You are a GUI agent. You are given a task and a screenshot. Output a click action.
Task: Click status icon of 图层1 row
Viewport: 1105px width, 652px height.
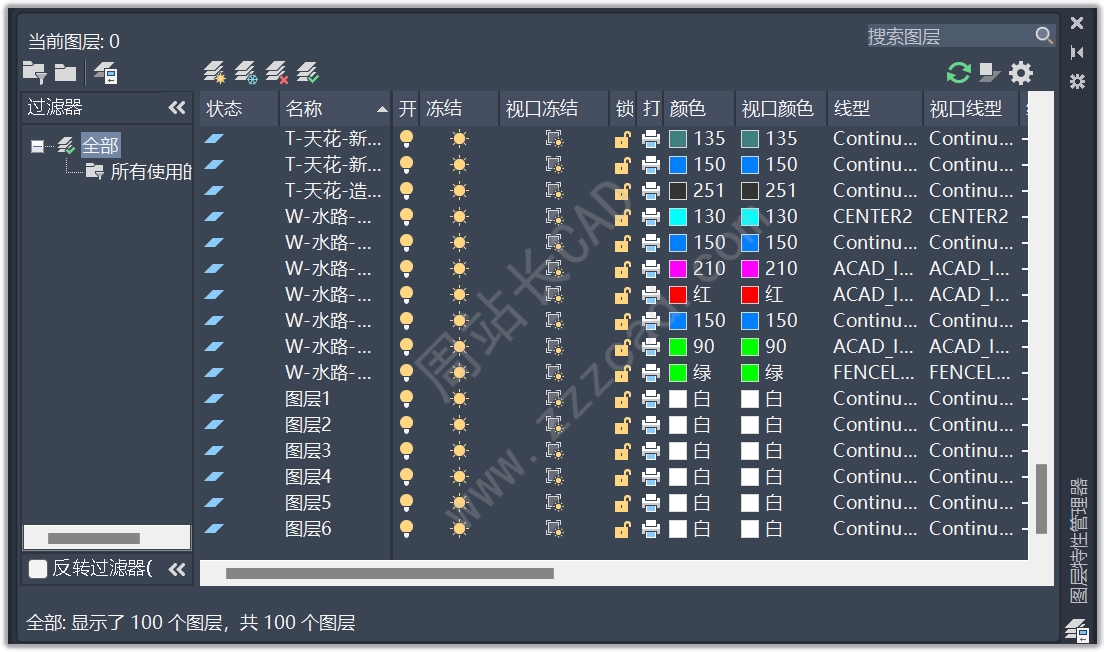pyautogui.click(x=214, y=398)
